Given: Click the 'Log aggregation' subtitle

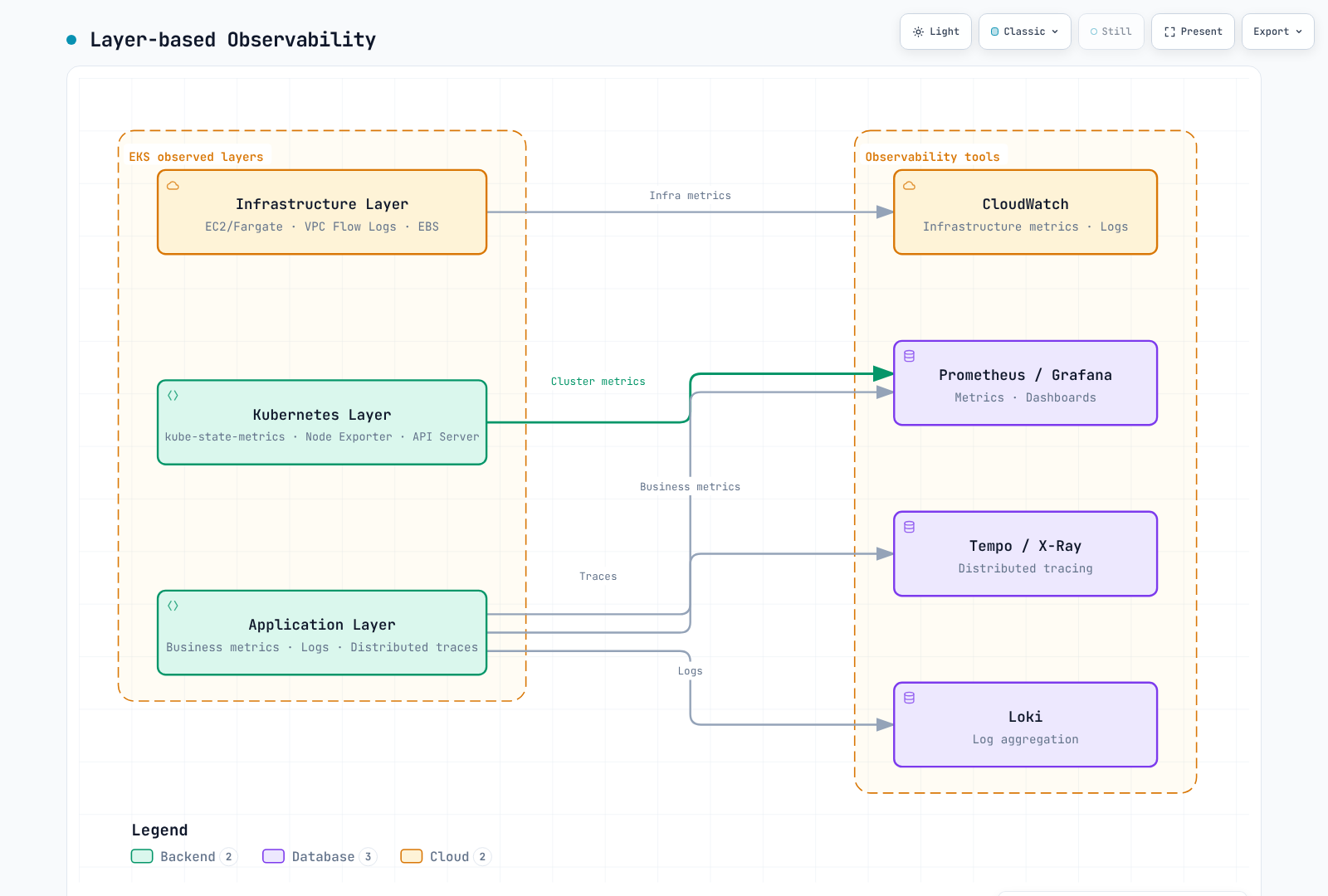Looking at the screenshot, I should point(1025,739).
